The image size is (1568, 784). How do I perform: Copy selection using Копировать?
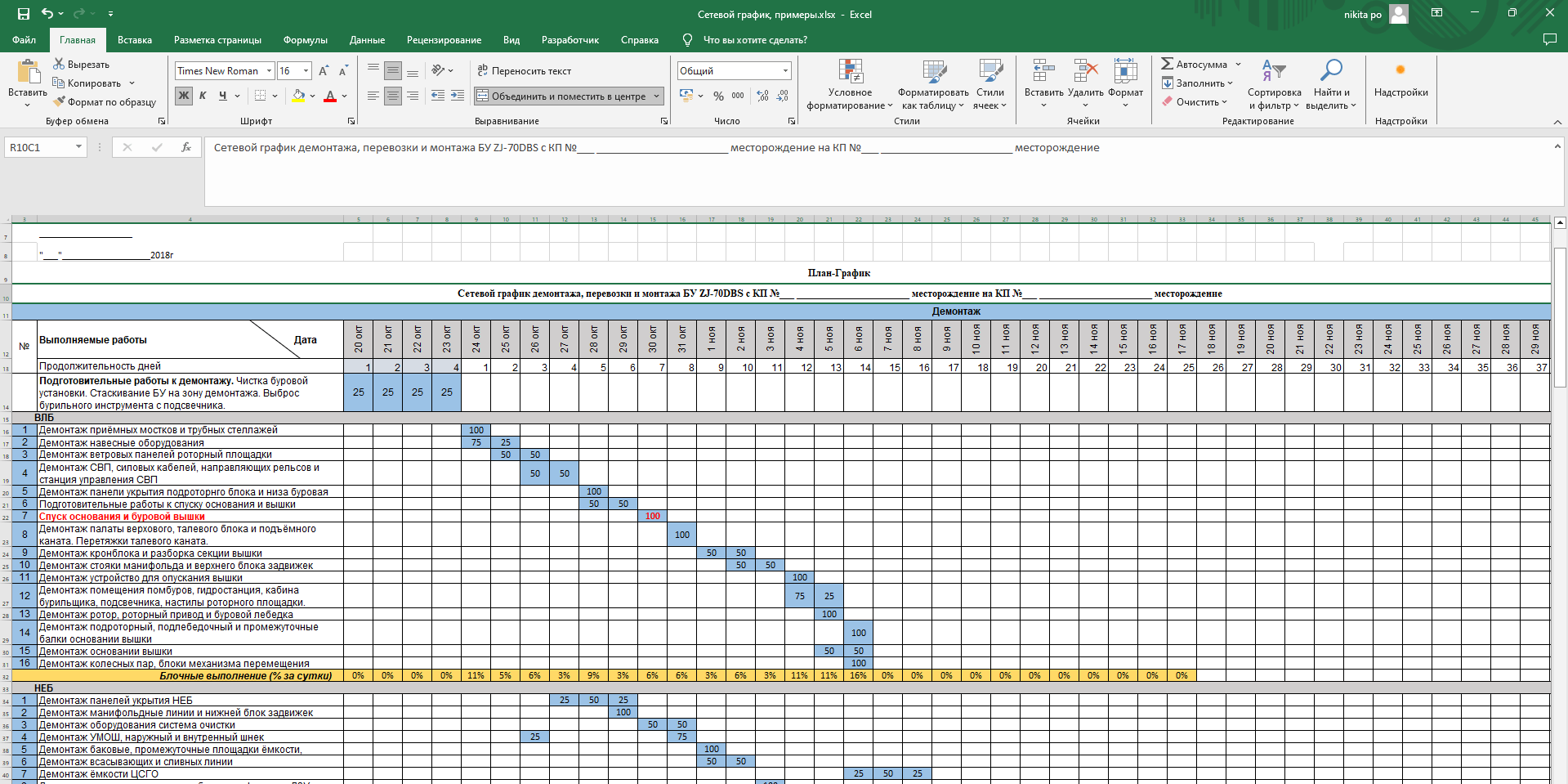[x=87, y=83]
